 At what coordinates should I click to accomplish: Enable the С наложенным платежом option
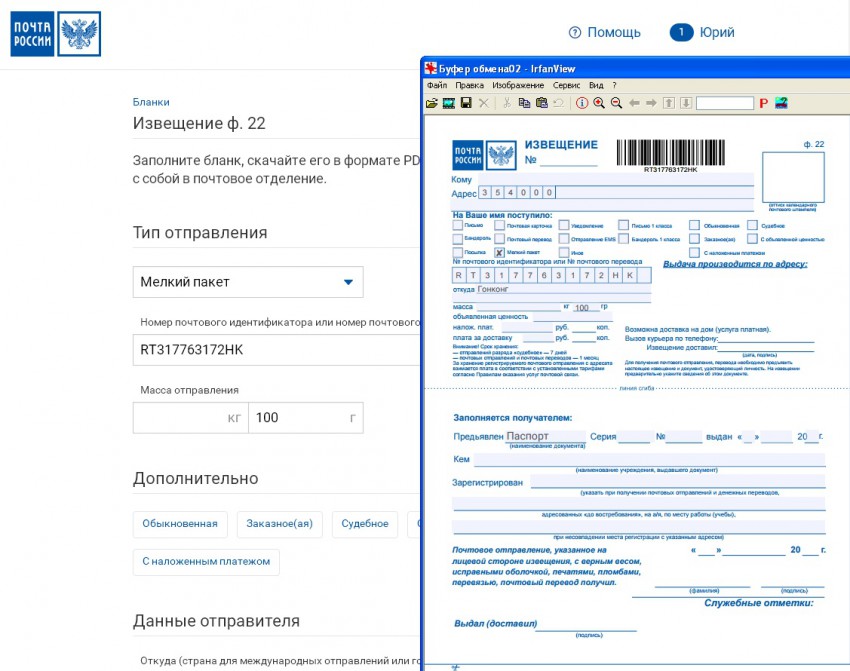pyautogui.click(x=206, y=562)
